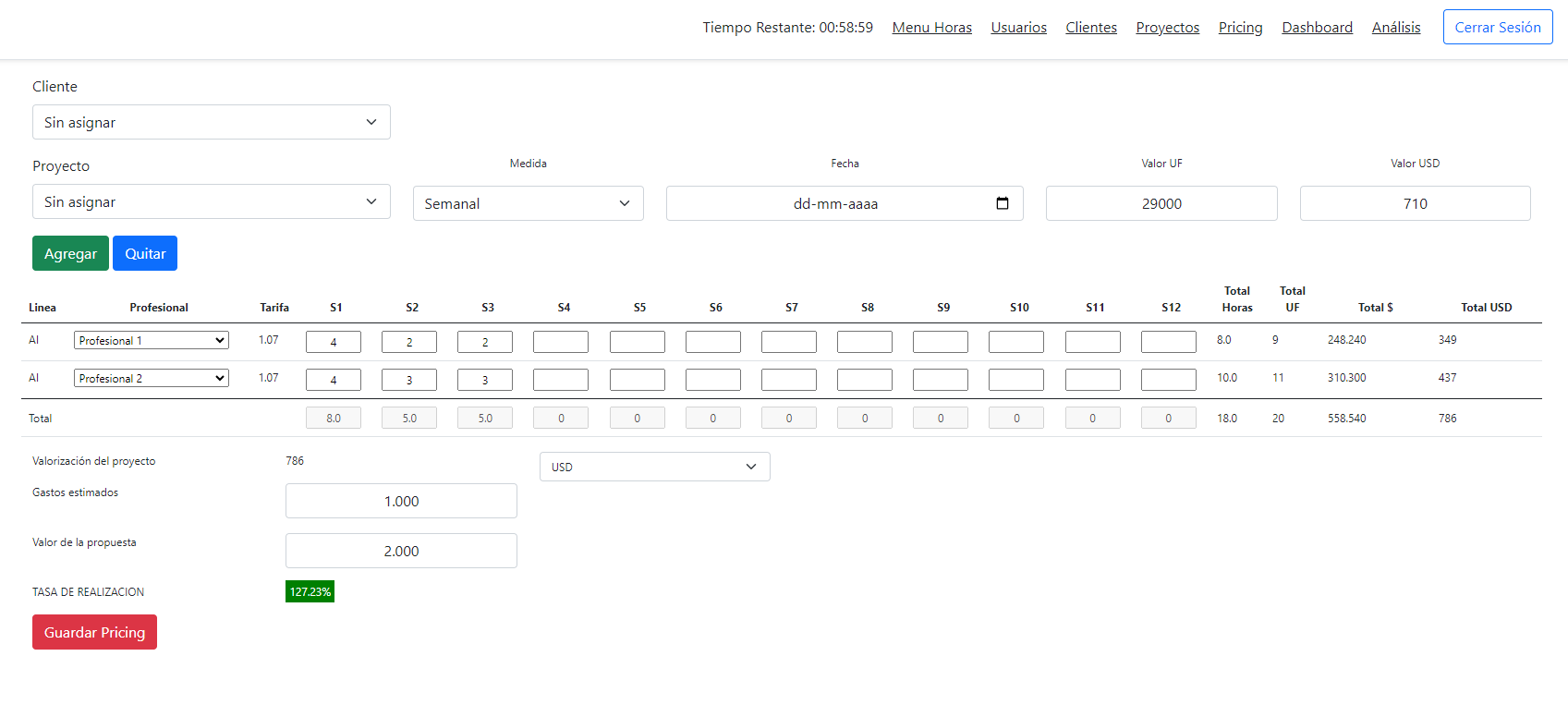Go to Usuarios page
This screenshot has height=717, width=1568.
coord(1019,28)
